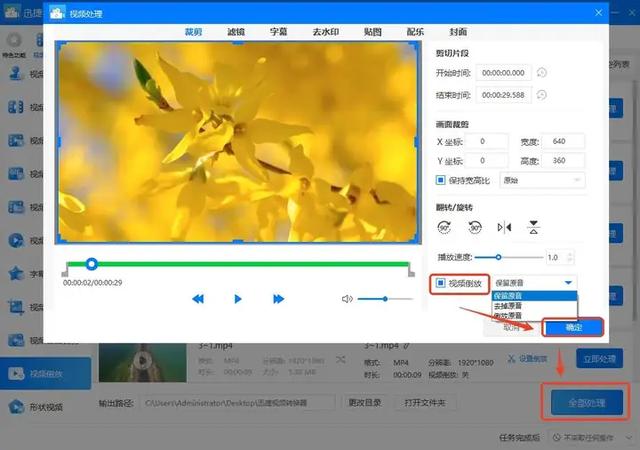Click the trim start marker on the timeline

click(x=65, y=271)
